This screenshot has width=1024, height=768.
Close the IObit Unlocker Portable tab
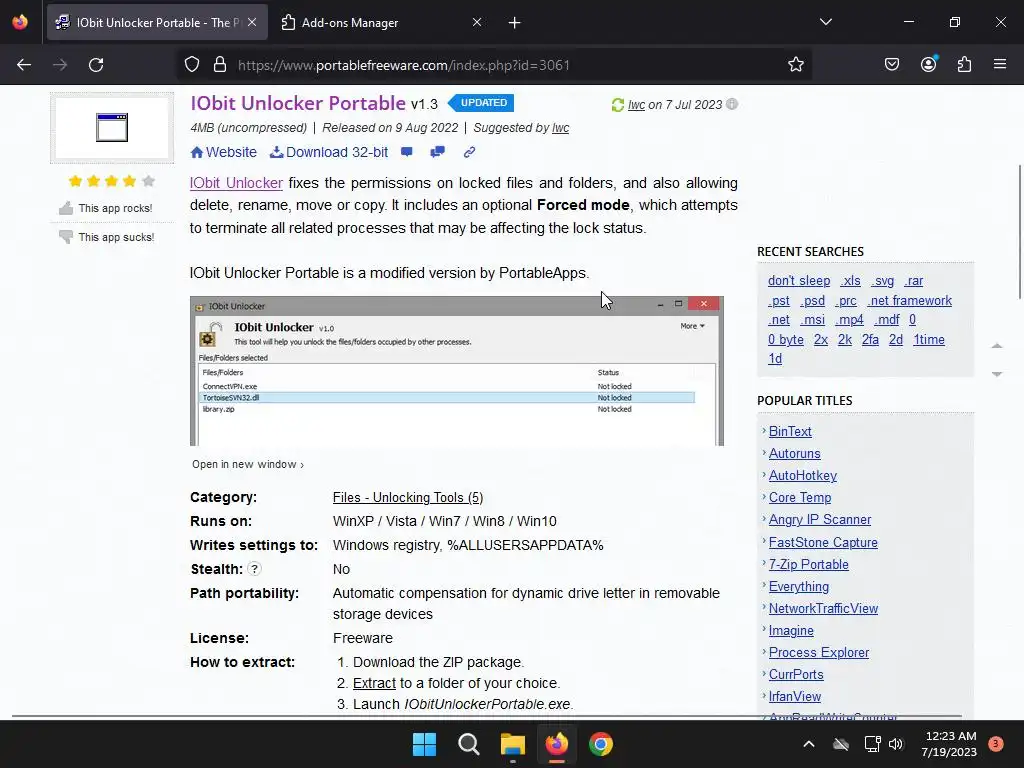252,22
